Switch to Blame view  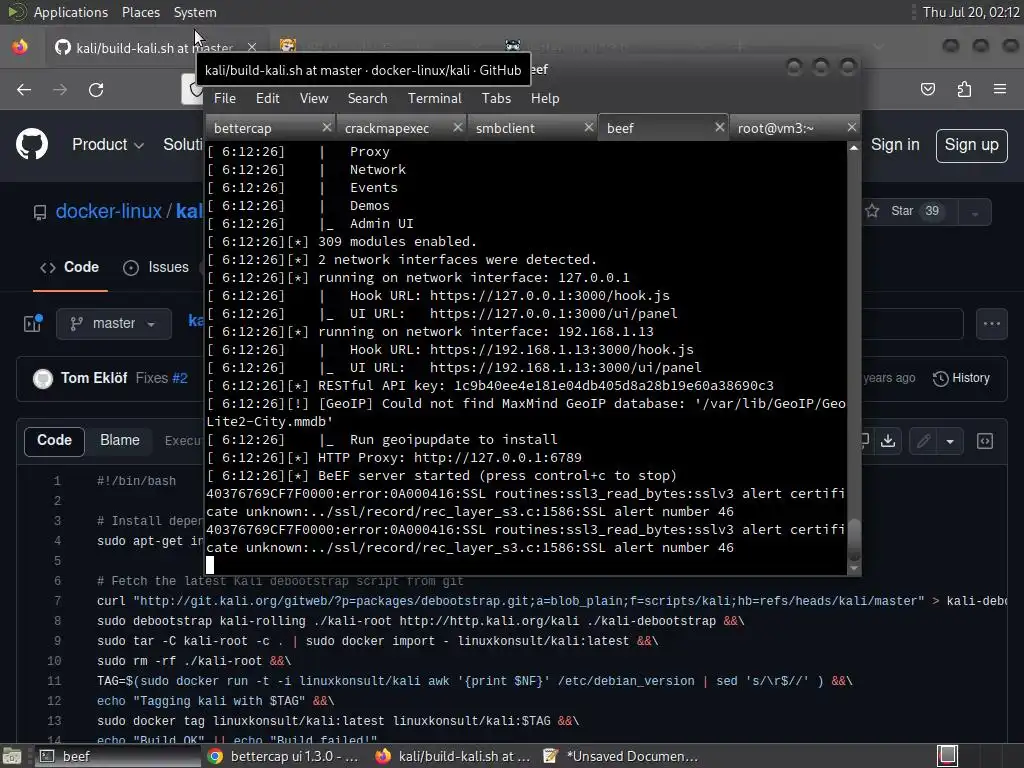click(x=120, y=440)
